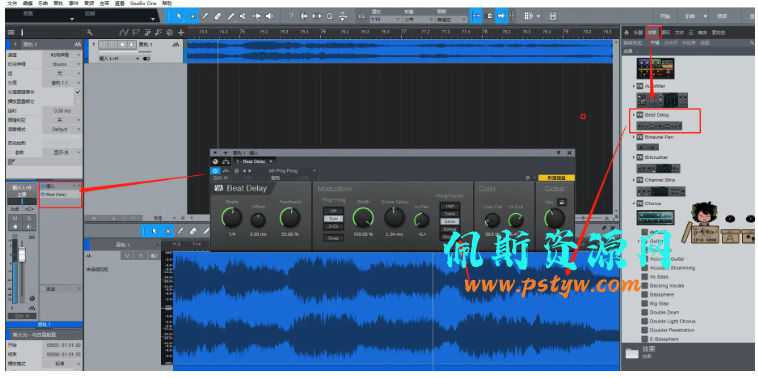
Task: Set Ping-Pong mode to Off
Action: [x=334, y=211]
